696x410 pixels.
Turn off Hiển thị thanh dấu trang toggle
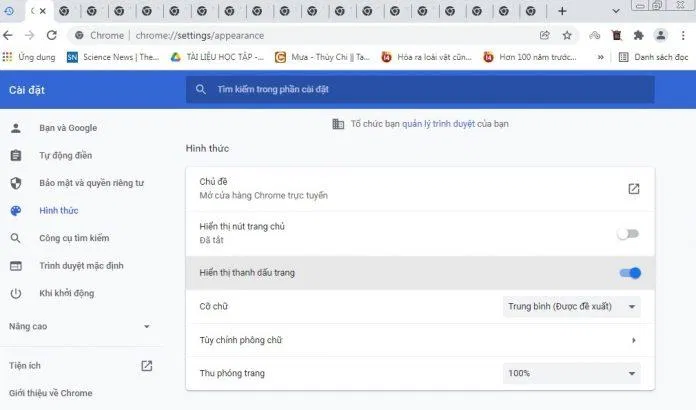[630, 273]
